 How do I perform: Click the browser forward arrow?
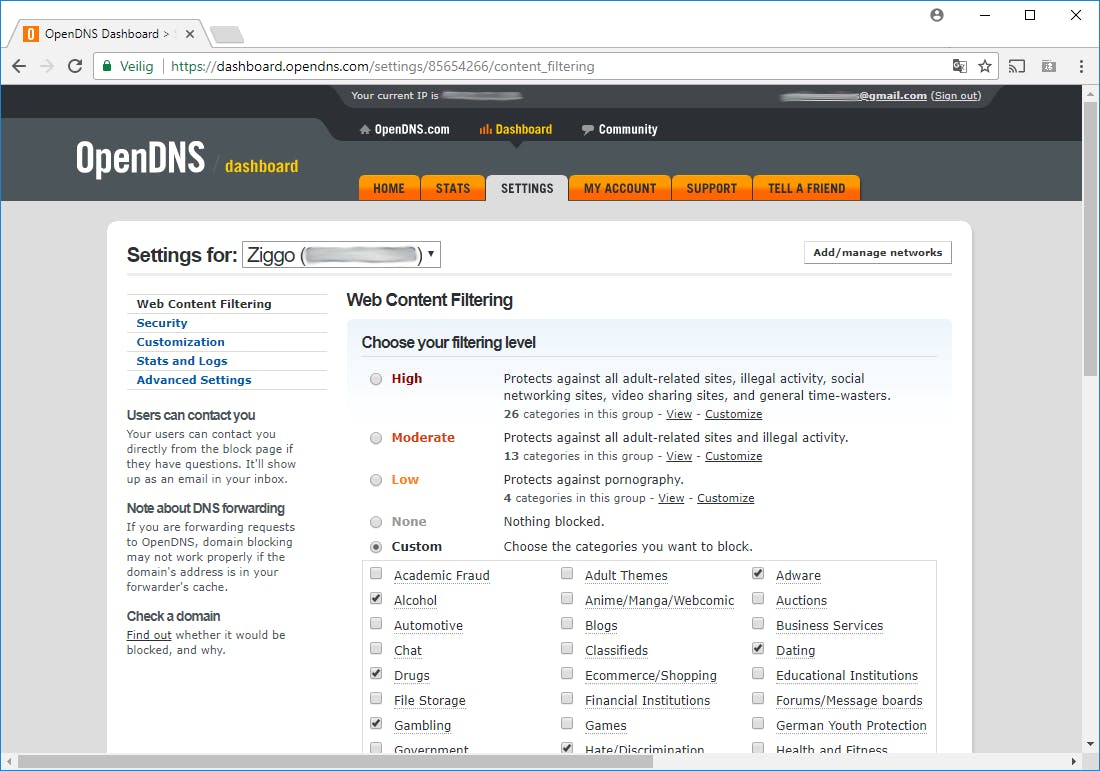[47, 66]
